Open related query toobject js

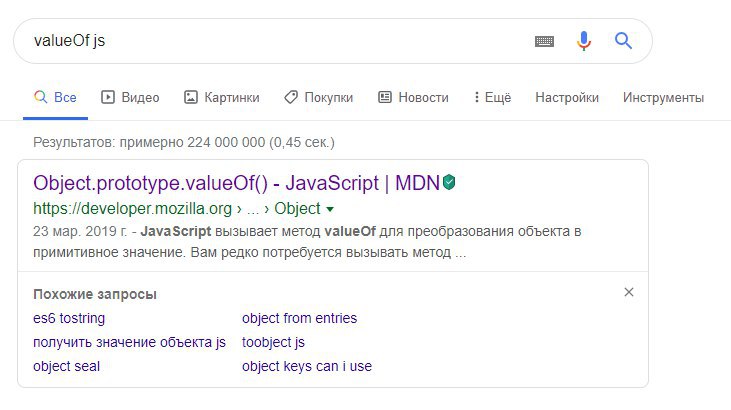(x=273, y=342)
